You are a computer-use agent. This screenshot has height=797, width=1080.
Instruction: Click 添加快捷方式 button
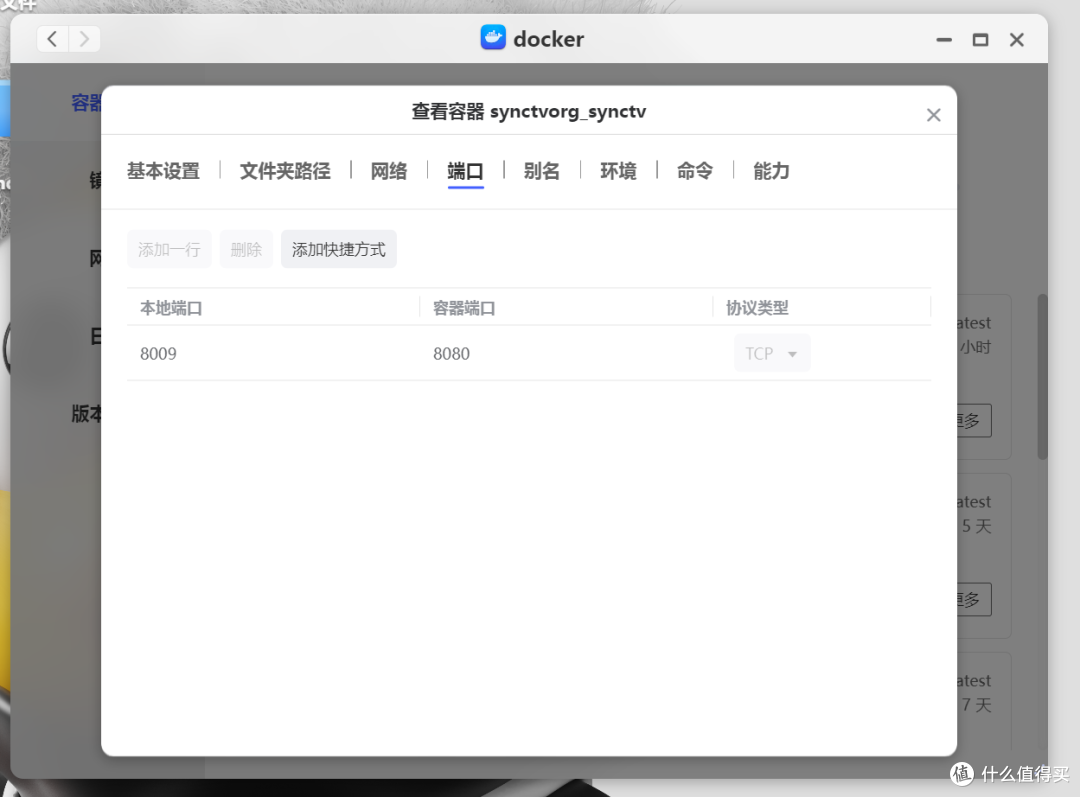point(339,249)
